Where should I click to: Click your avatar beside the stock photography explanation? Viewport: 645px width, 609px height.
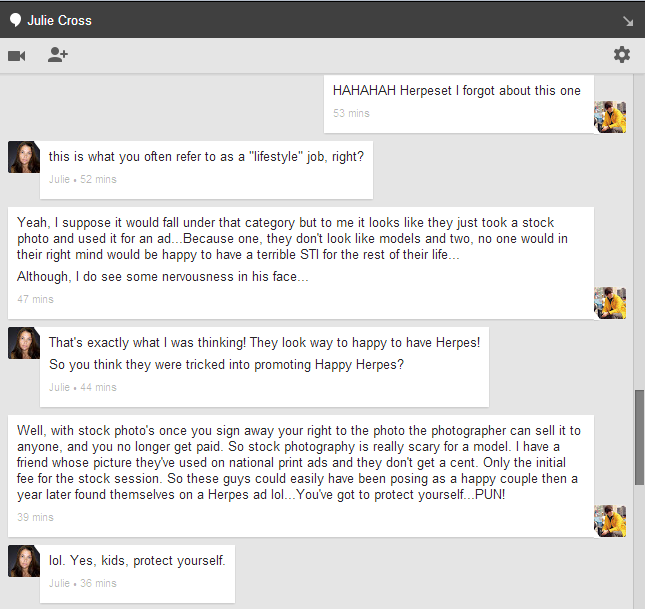(610, 521)
